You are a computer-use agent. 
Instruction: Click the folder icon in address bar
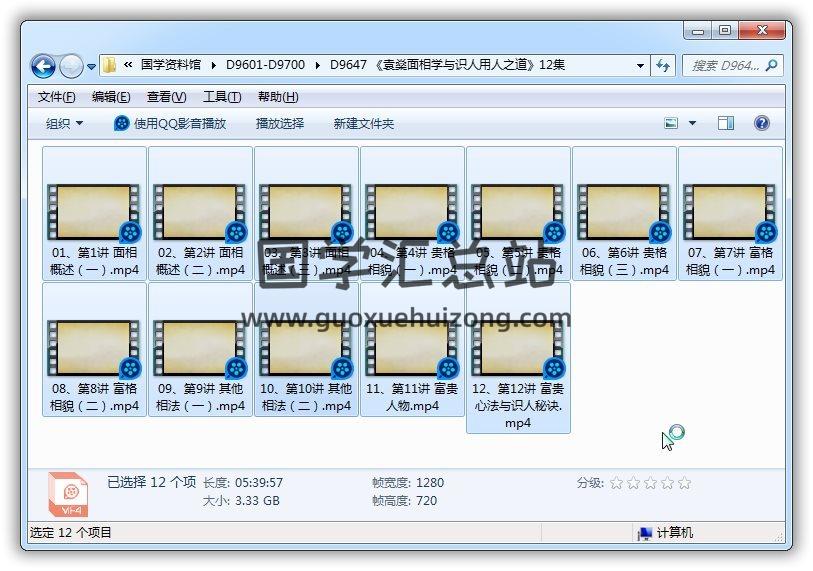[109, 65]
